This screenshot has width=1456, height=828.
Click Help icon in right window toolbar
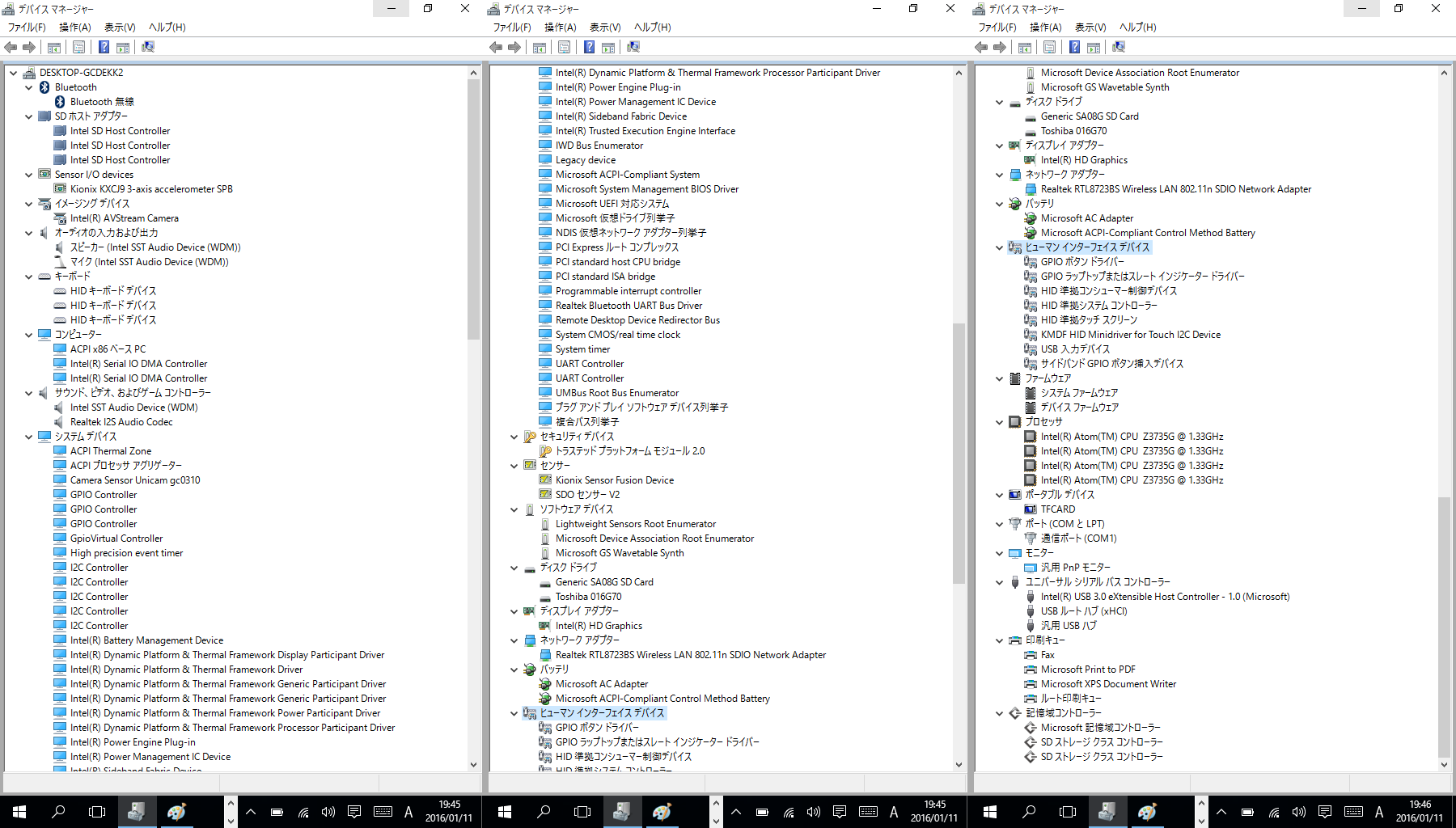click(1074, 47)
